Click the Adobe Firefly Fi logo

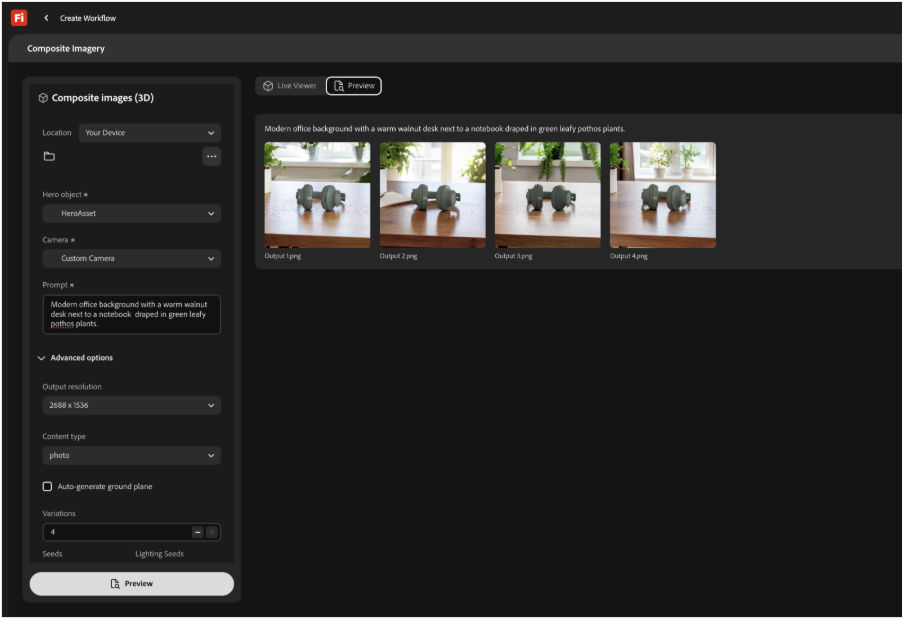[18, 18]
